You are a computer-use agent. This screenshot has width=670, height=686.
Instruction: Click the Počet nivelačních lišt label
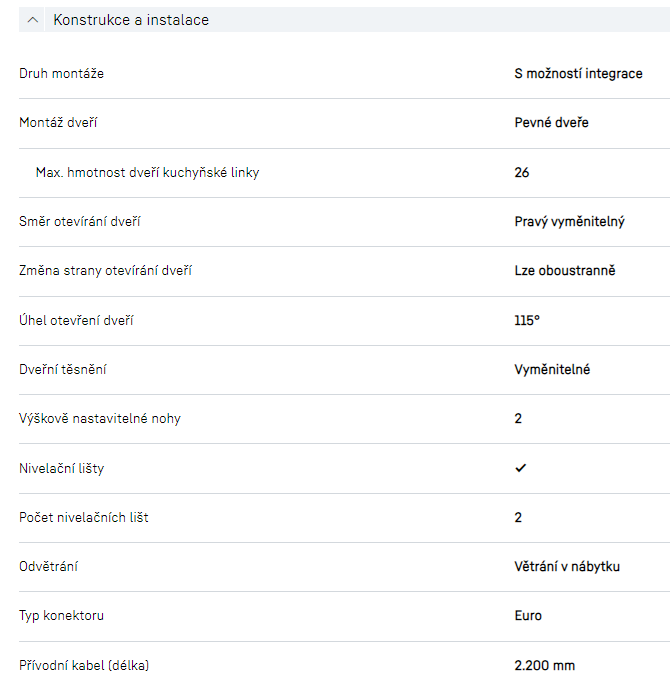coord(84,518)
